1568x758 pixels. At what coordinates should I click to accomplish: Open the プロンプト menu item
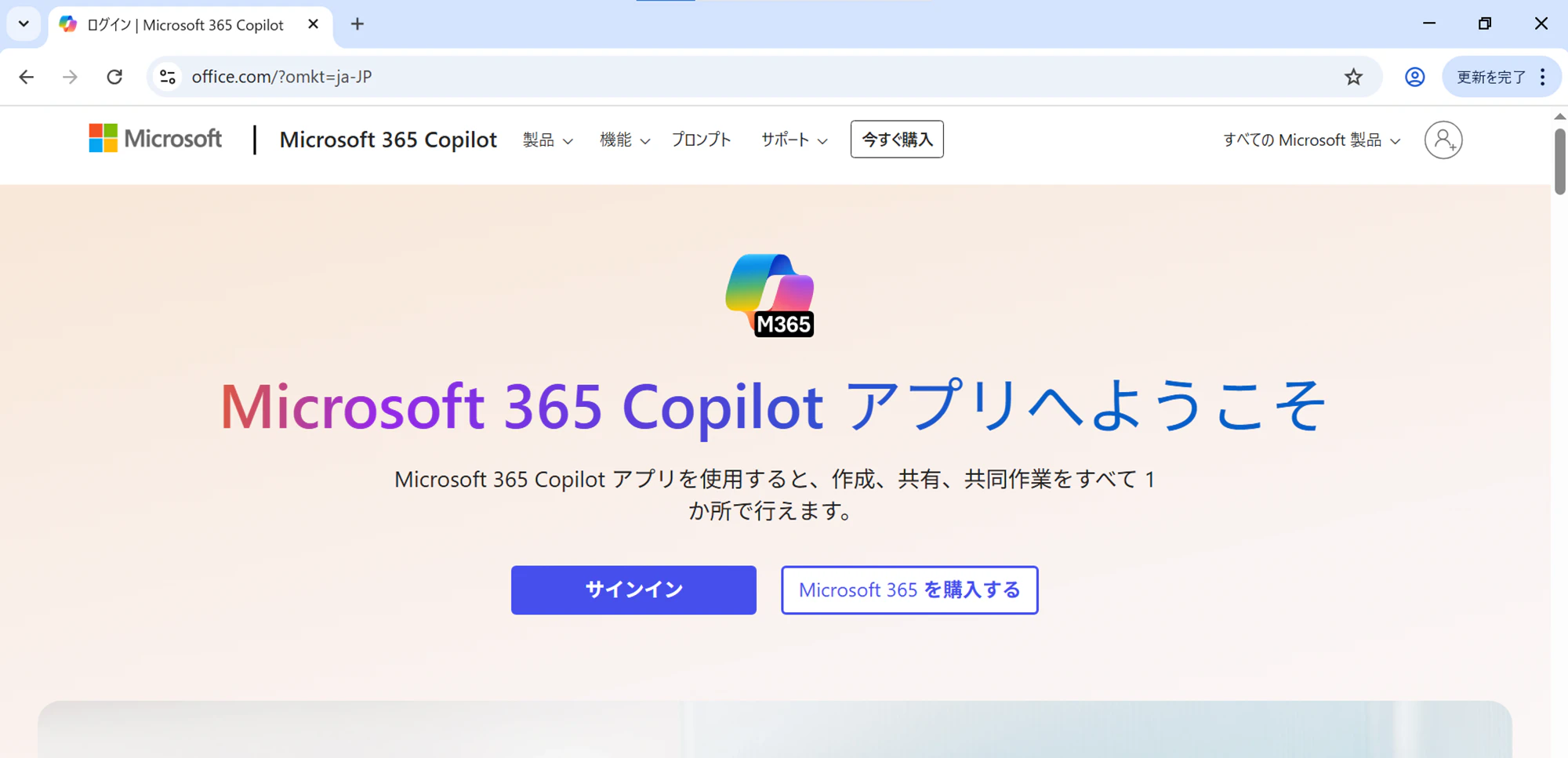point(701,140)
